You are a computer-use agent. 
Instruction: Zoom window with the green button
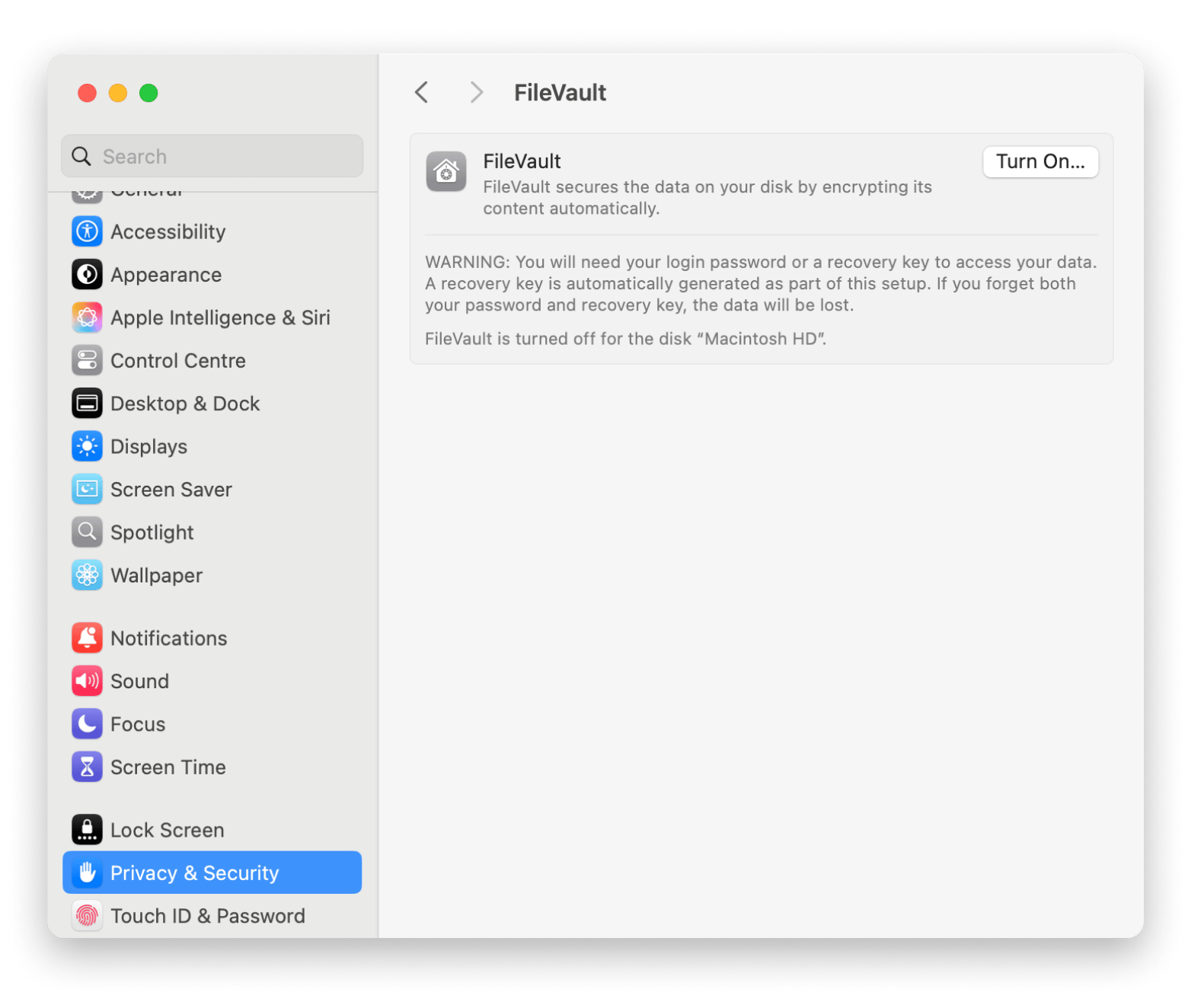(148, 93)
